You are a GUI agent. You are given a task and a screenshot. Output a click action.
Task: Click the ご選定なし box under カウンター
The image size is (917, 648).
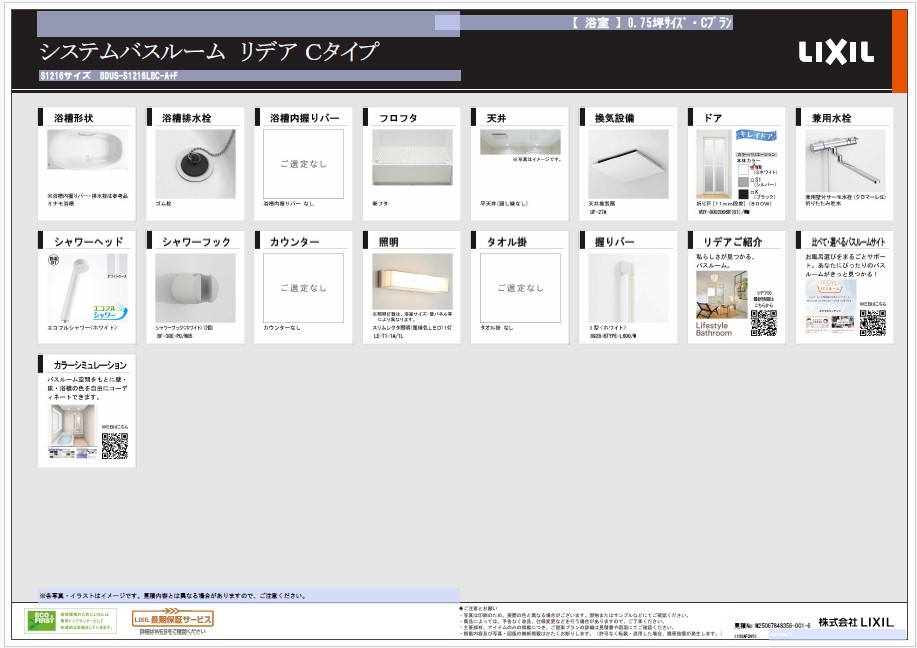tap(304, 288)
